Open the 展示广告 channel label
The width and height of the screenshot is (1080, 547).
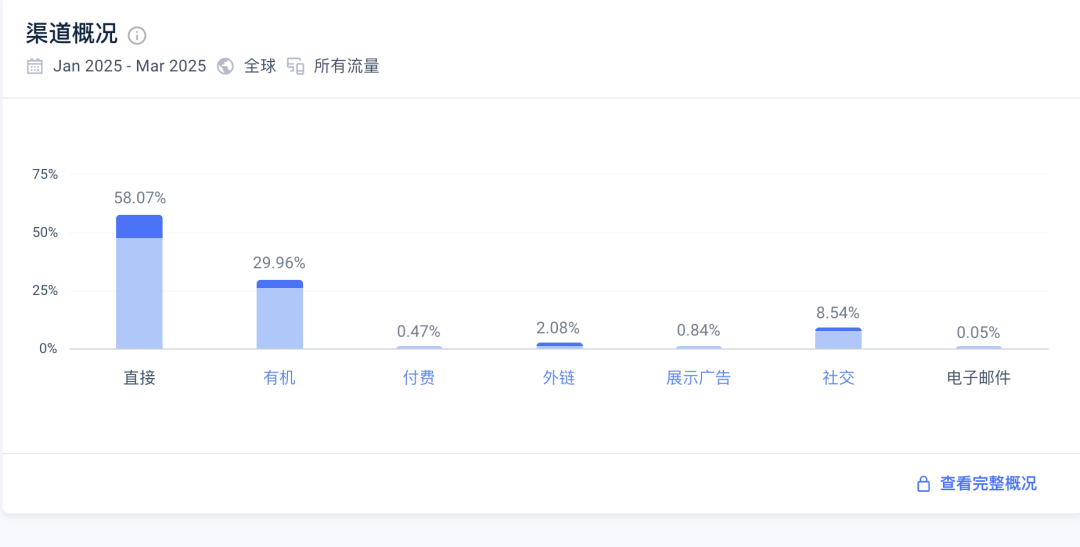point(698,378)
